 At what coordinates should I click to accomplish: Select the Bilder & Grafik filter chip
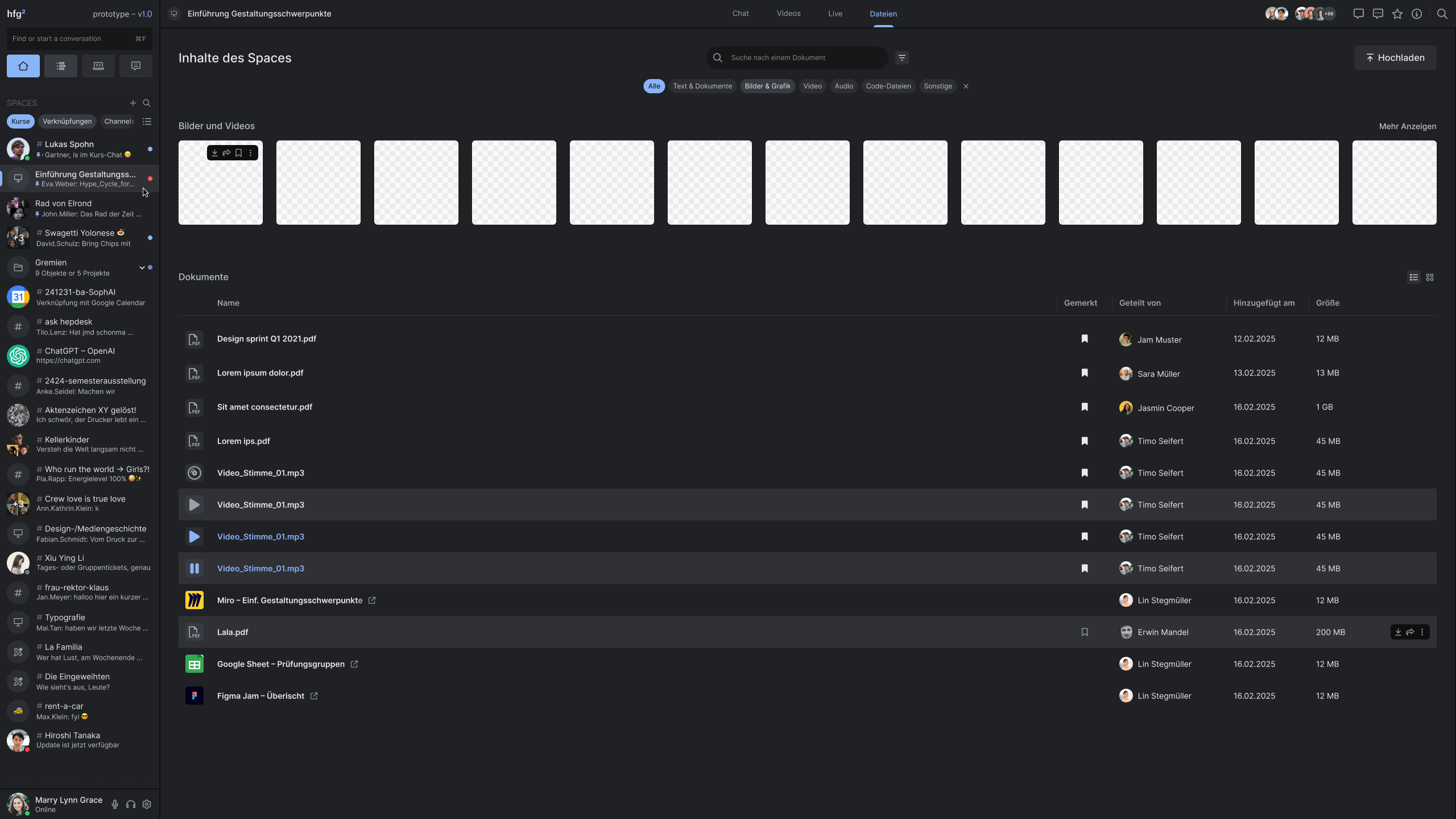click(x=767, y=86)
